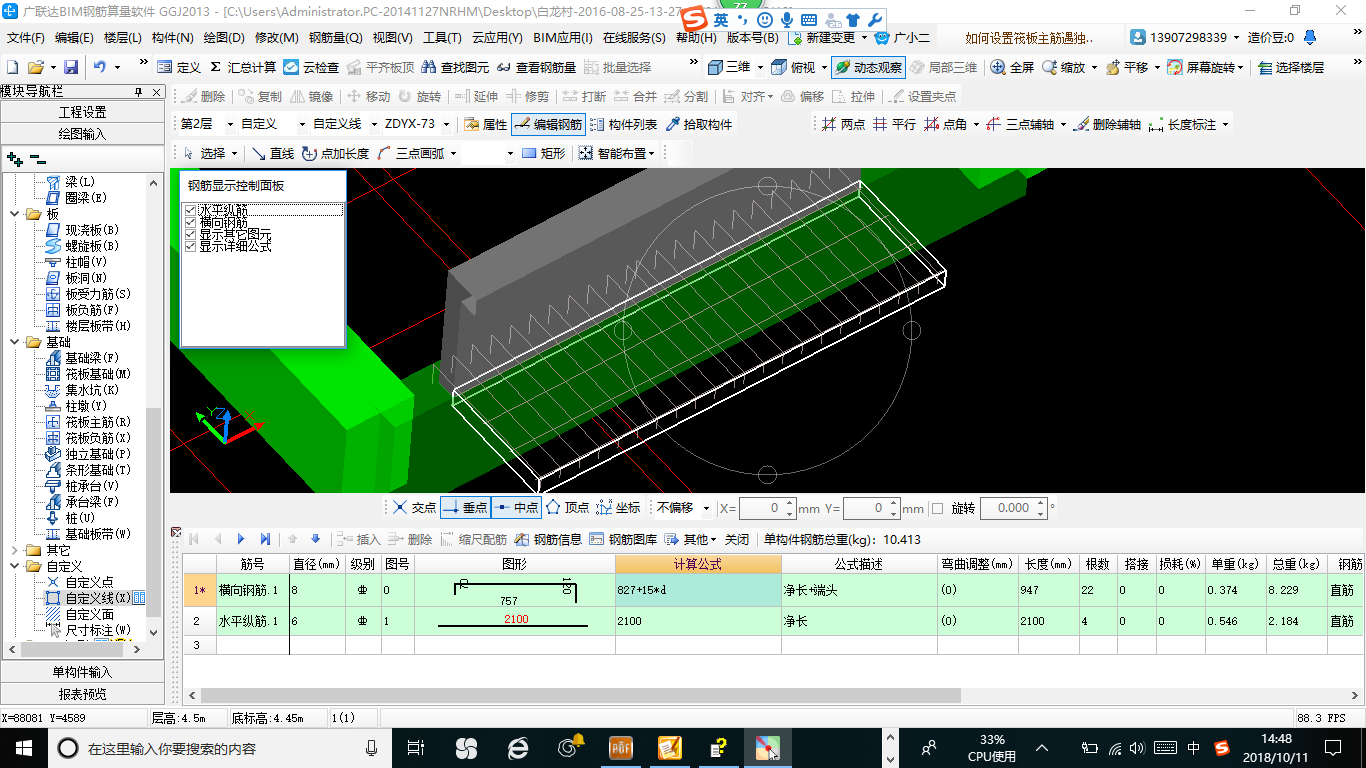Toggle 中点 midpoint snap

click(x=516, y=508)
